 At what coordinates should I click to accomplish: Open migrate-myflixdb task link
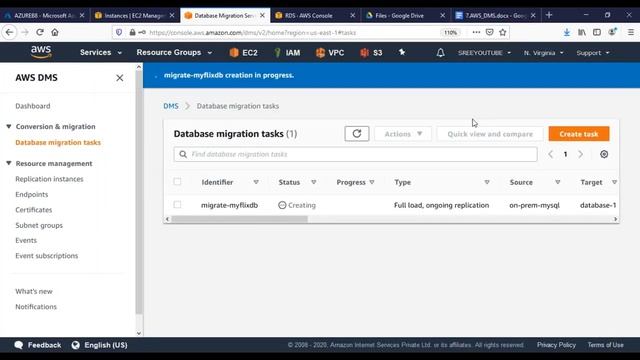[x=229, y=205]
